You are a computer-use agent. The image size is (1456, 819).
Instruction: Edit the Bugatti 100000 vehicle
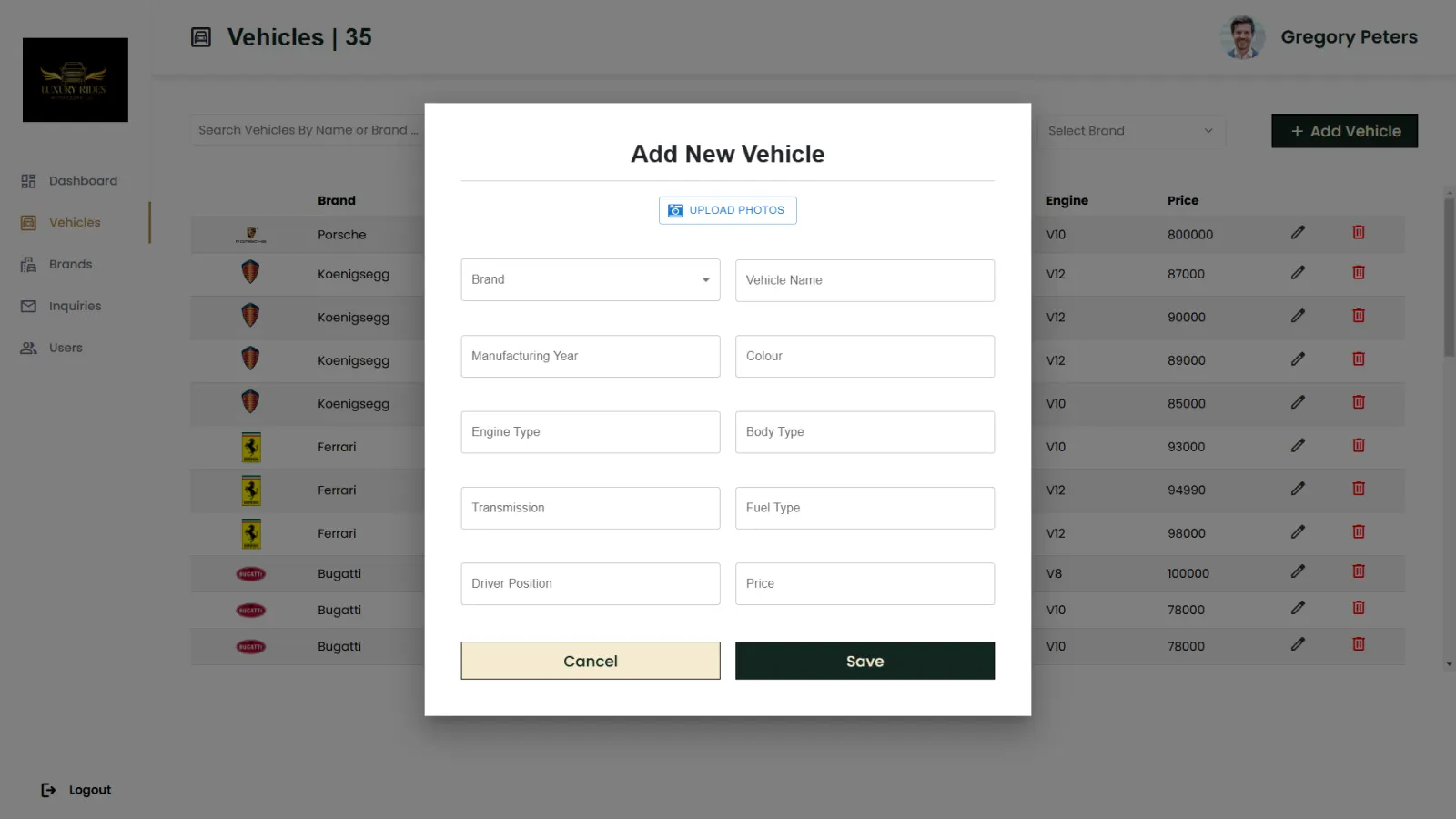(x=1298, y=571)
